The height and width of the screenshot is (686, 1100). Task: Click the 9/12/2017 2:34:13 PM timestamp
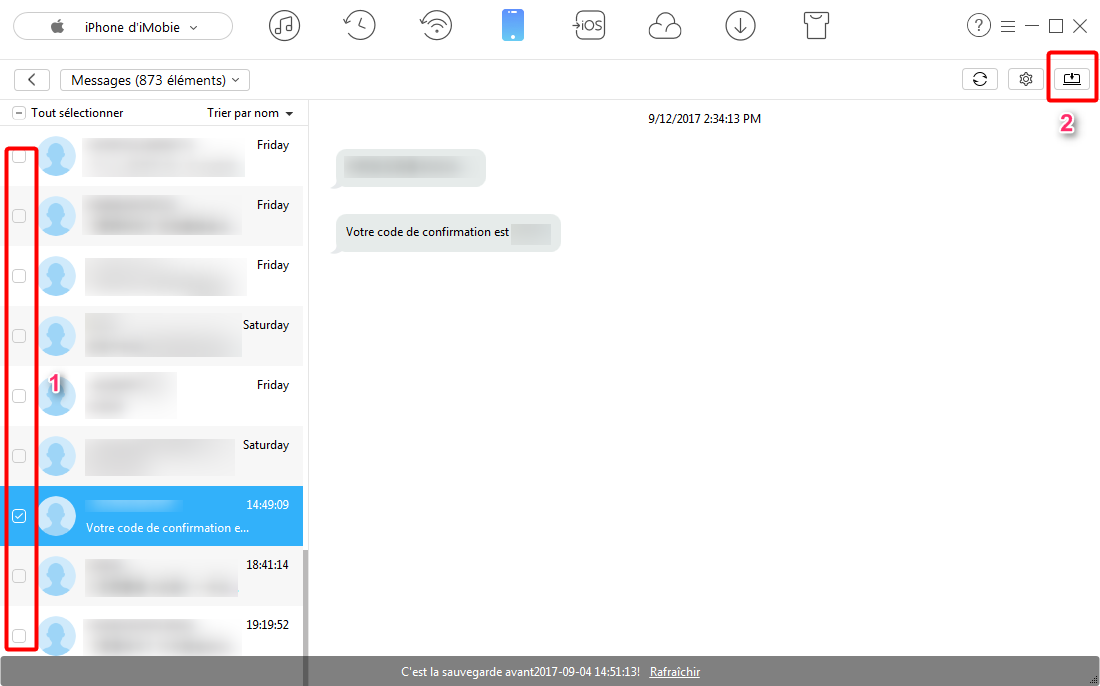pos(704,119)
